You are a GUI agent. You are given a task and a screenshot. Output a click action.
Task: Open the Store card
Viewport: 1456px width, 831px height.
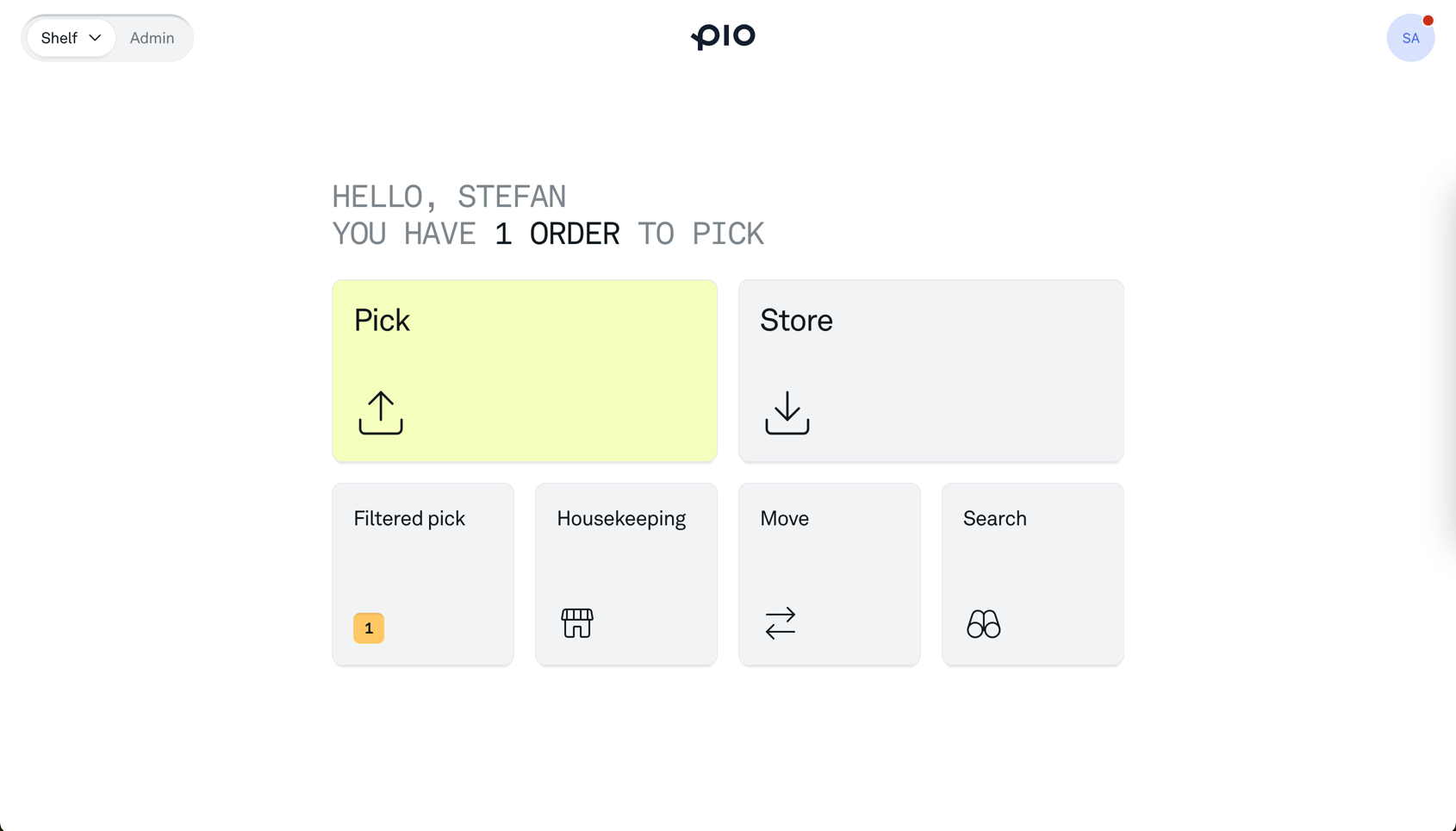930,371
